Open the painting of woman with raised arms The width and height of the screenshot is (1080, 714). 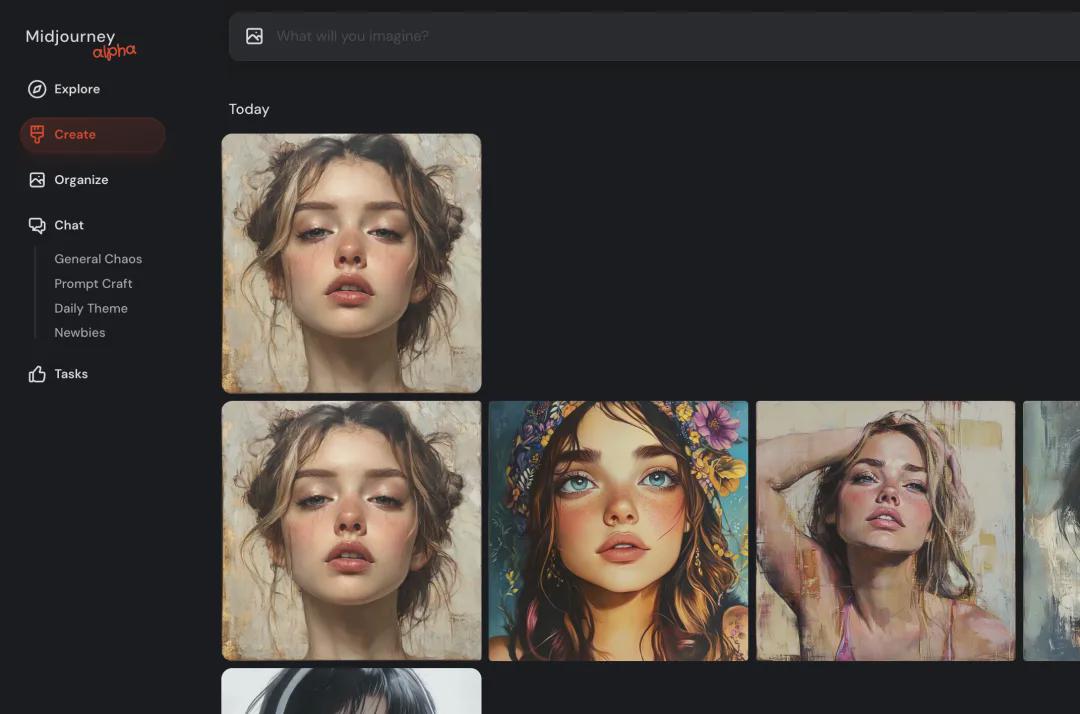point(885,531)
